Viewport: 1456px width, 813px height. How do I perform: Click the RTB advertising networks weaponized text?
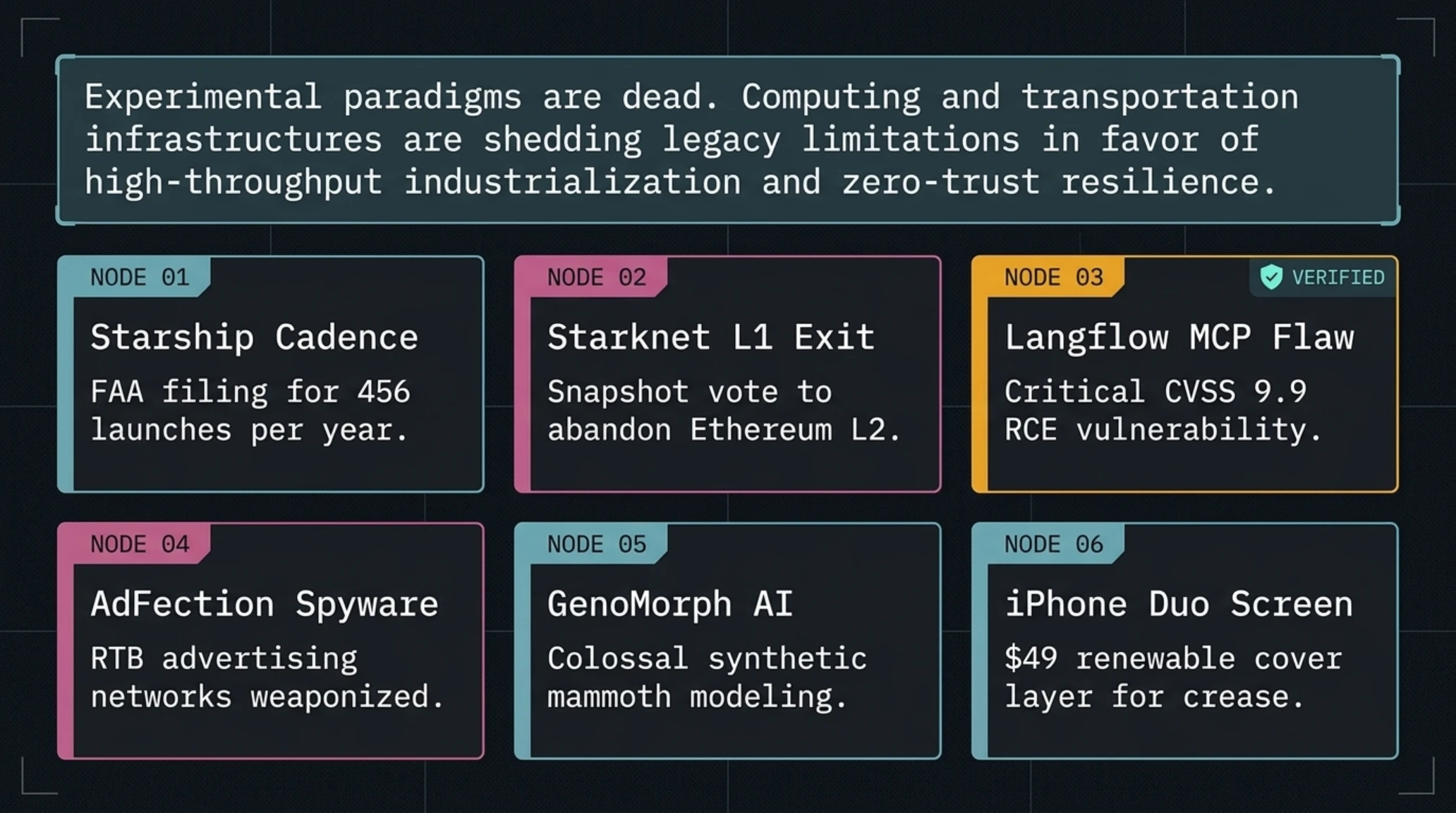pyautogui.click(x=267, y=678)
